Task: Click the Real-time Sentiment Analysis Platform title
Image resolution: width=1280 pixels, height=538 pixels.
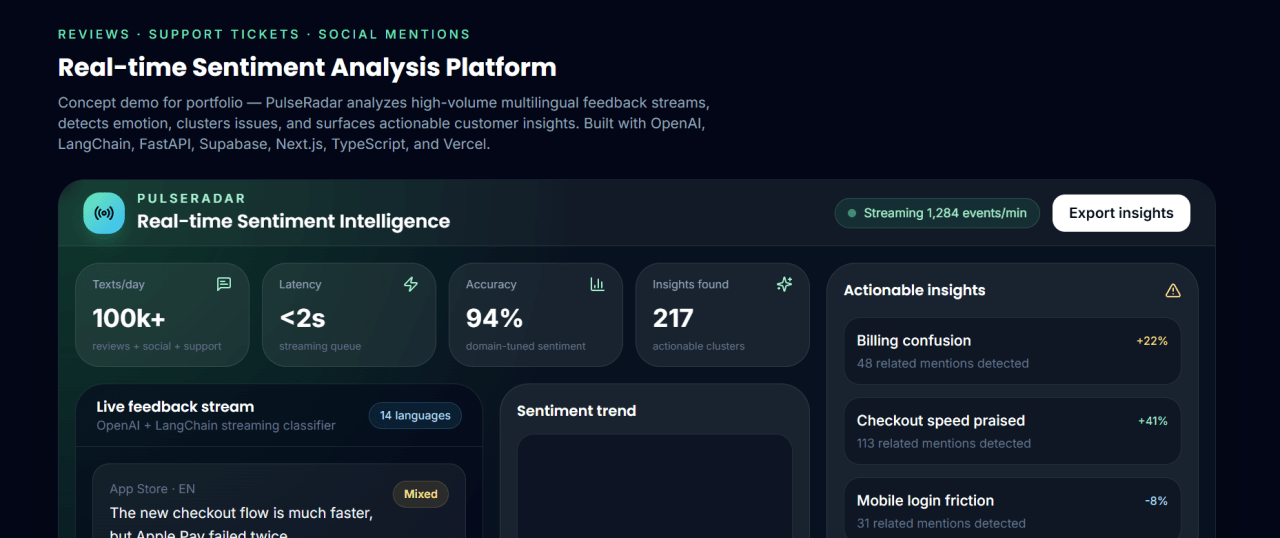Action: click(x=307, y=68)
